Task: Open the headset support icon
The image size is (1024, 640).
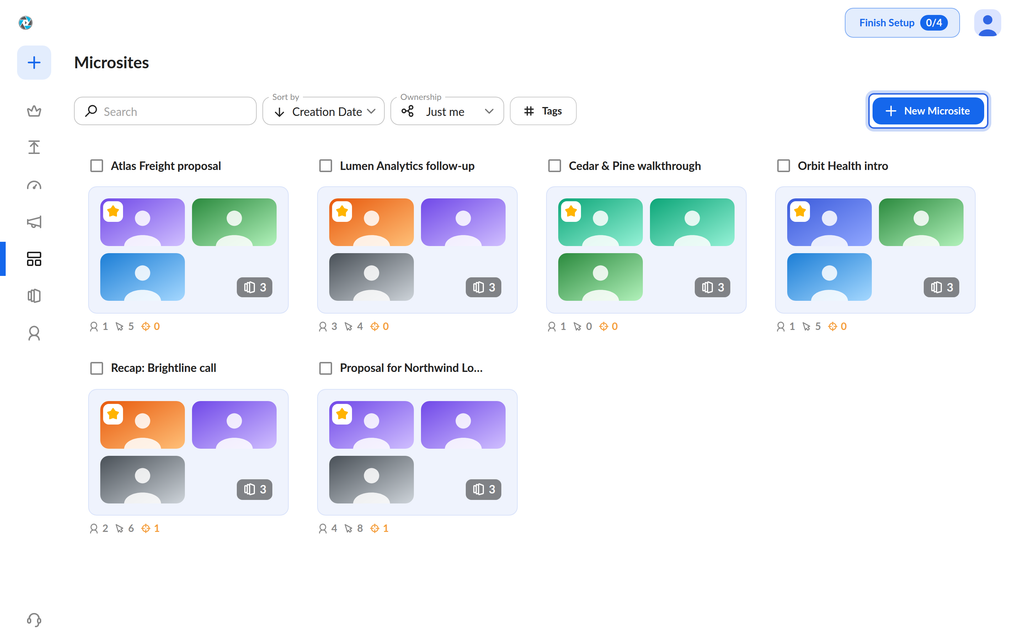Action: point(34,619)
